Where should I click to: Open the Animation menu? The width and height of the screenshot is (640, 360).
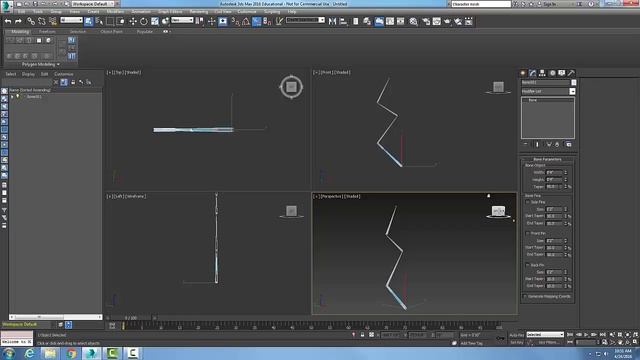tap(141, 11)
